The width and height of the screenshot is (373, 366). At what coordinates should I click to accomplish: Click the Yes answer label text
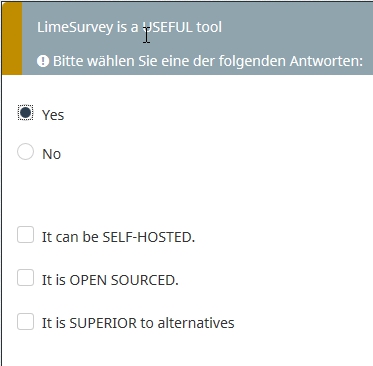53,115
